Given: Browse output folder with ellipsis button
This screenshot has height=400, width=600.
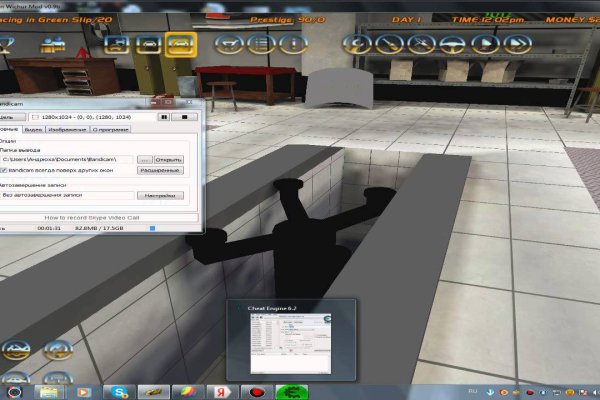Looking at the screenshot, I should (x=144, y=159).
